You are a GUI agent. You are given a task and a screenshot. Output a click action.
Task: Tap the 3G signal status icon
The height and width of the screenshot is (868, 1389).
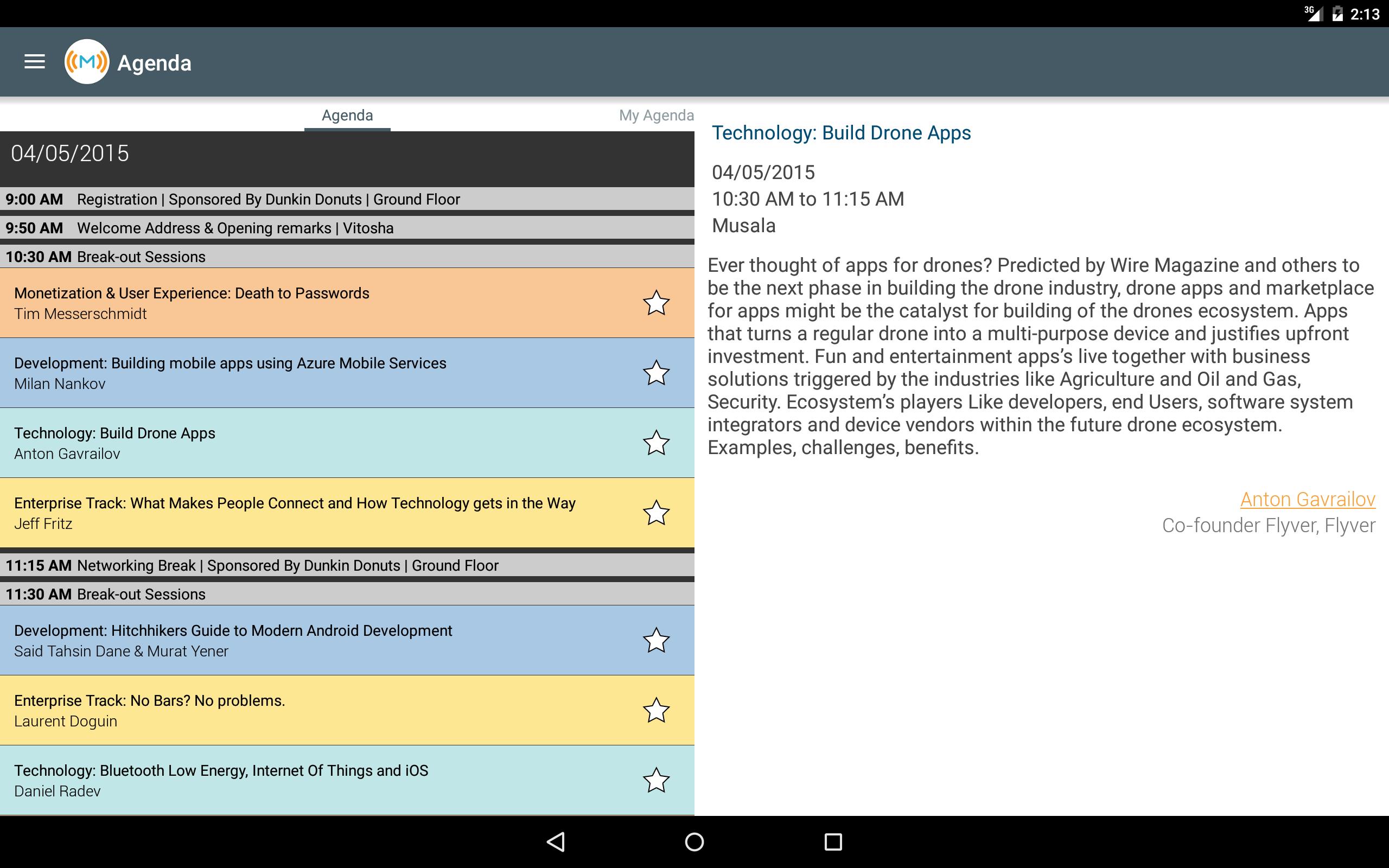(1313, 13)
